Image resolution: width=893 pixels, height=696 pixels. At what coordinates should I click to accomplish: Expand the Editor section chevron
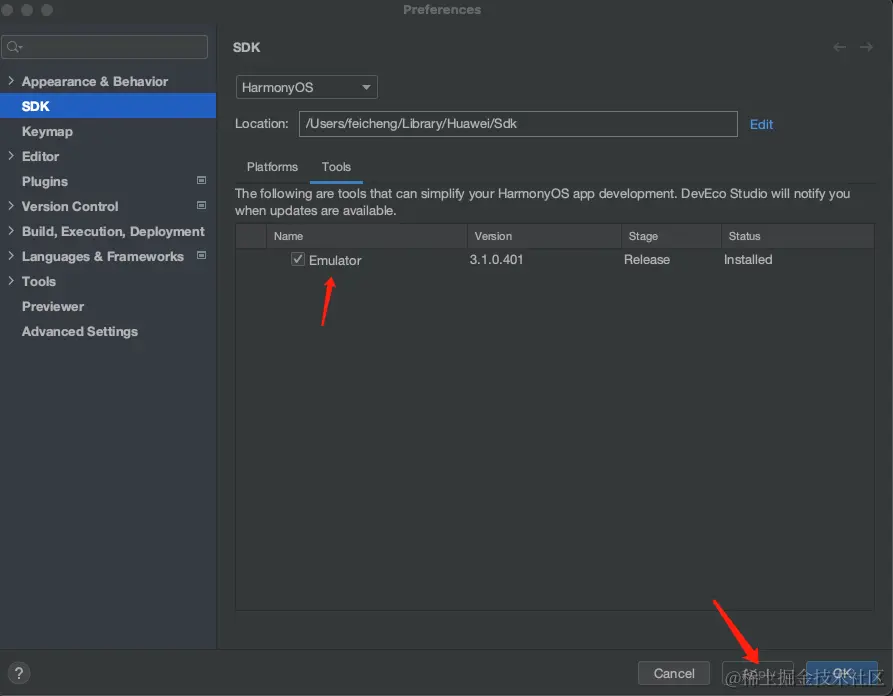[x=11, y=155]
